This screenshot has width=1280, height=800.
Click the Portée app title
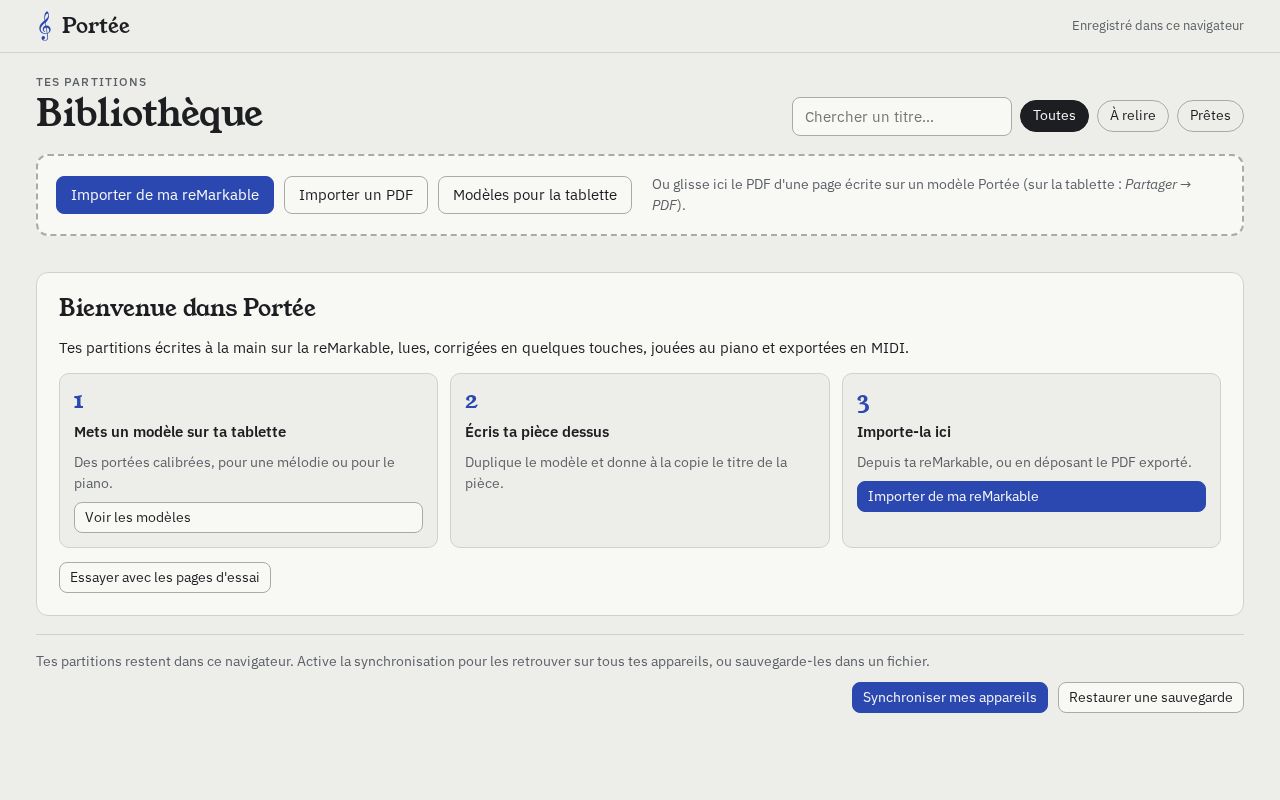click(96, 26)
